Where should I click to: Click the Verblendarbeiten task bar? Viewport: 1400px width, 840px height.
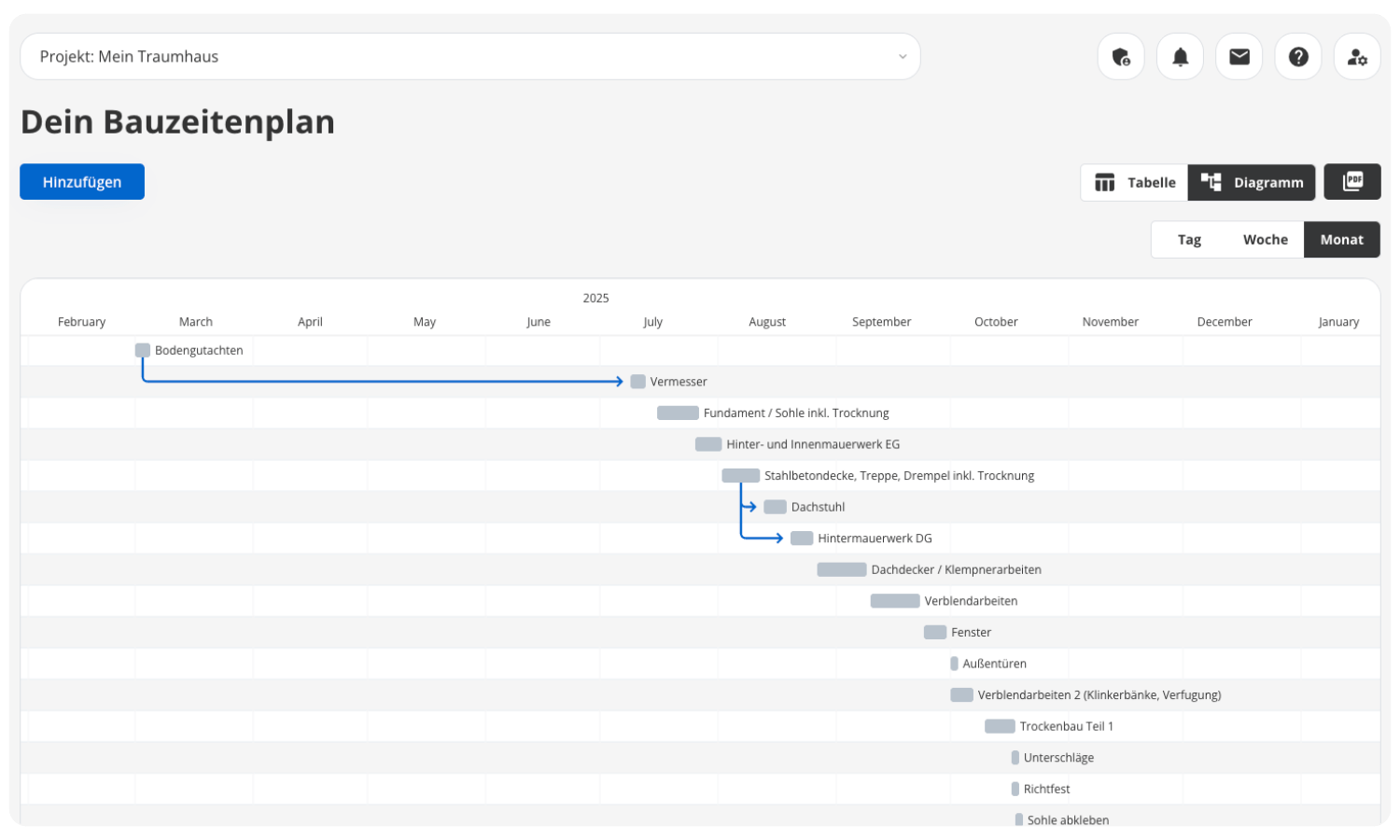pos(895,601)
